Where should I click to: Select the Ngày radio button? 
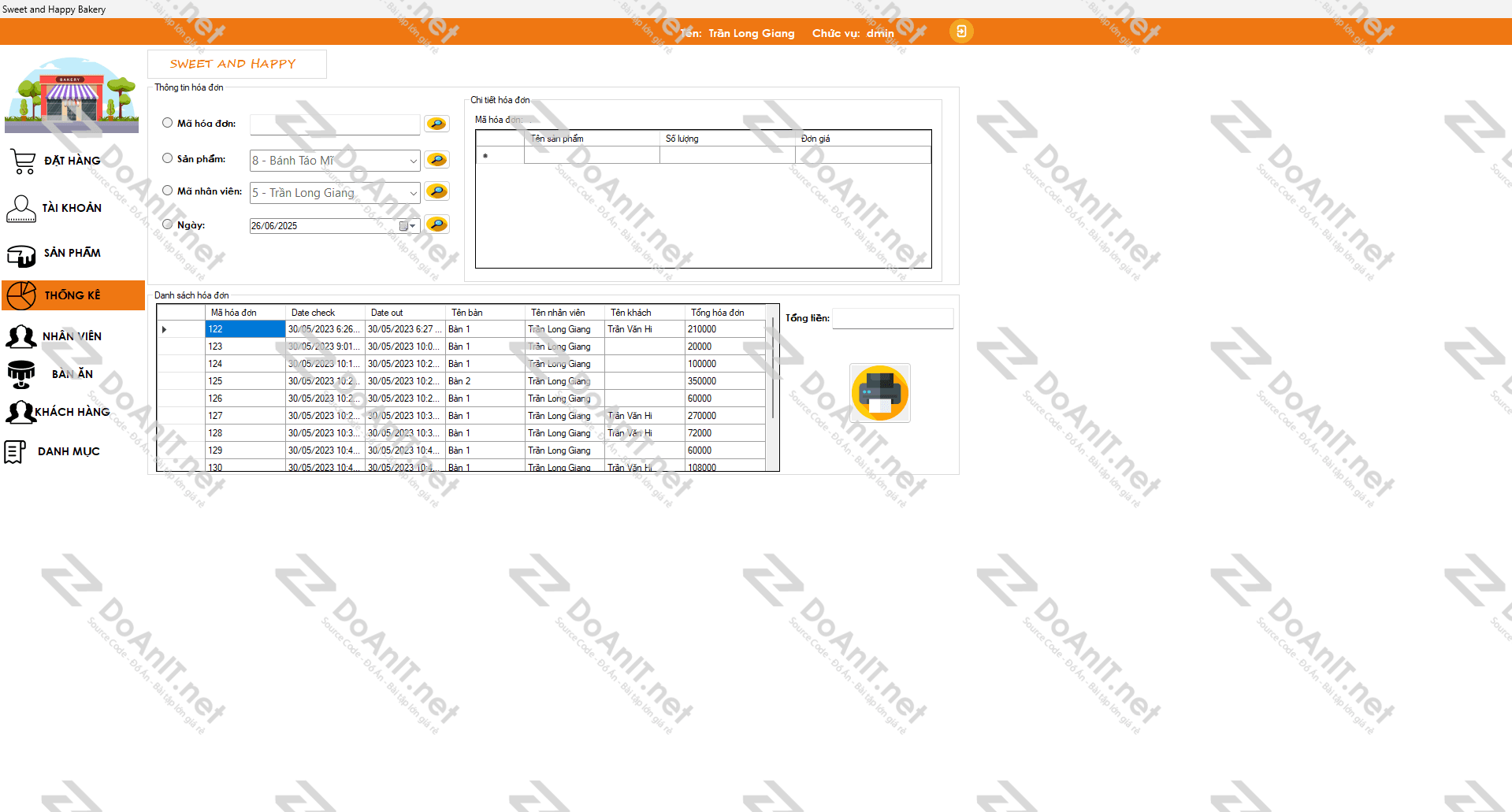(x=167, y=224)
